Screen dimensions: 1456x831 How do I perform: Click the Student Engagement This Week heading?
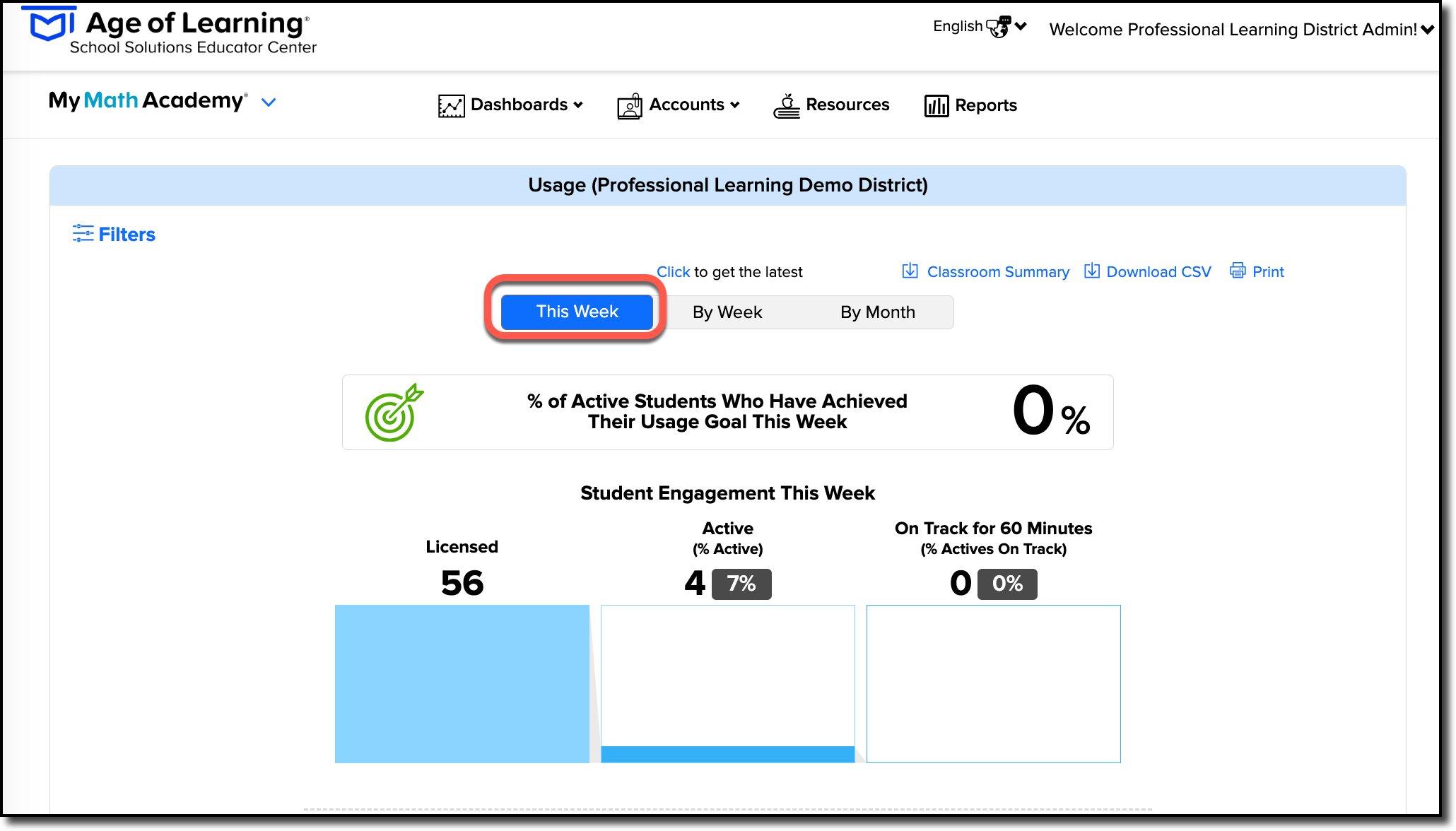[x=728, y=493]
